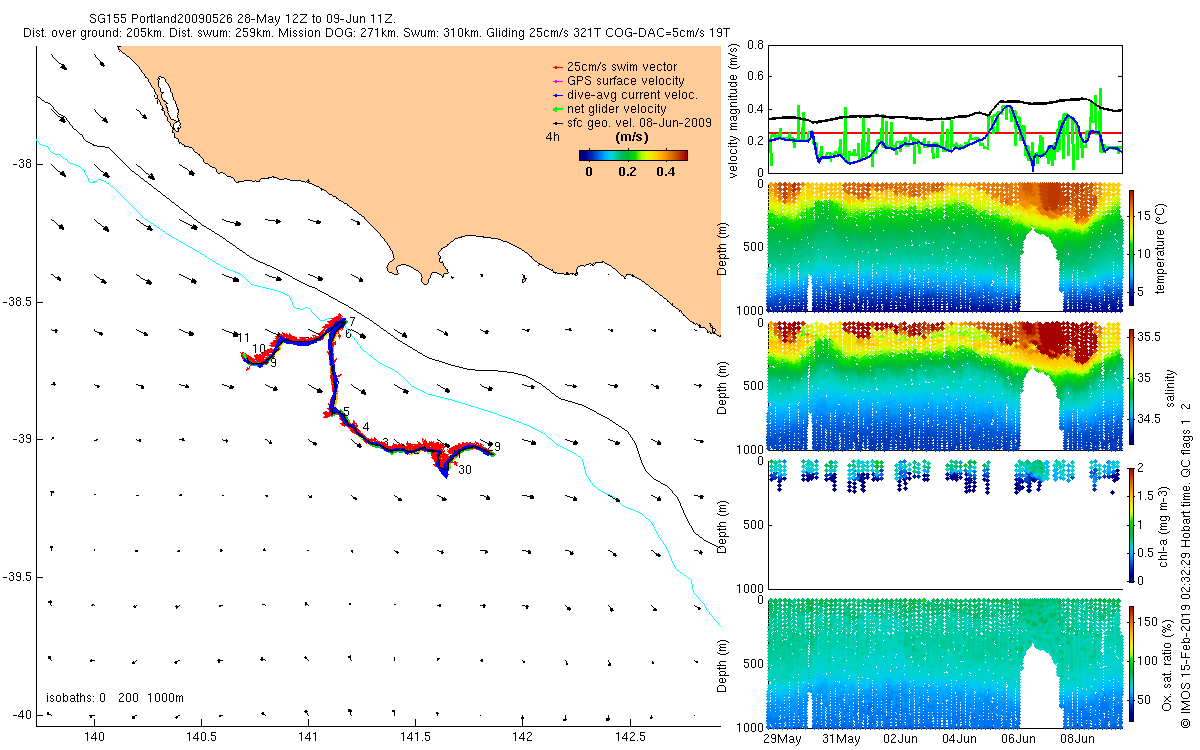Click the 'isobaths: 0 200 1000m' note

click(115, 698)
